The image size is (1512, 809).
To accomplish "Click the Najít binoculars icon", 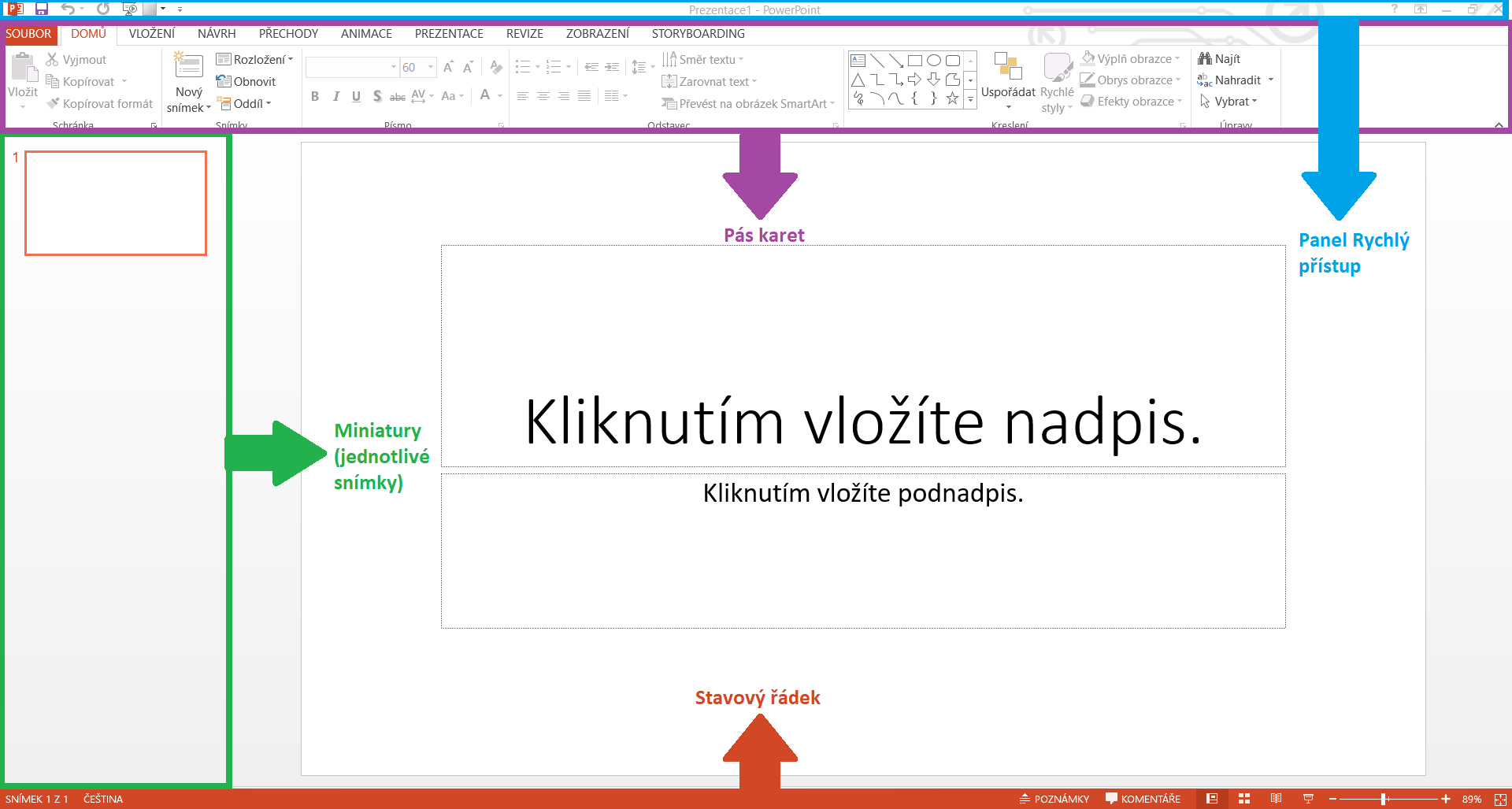I will [x=1205, y=59].
